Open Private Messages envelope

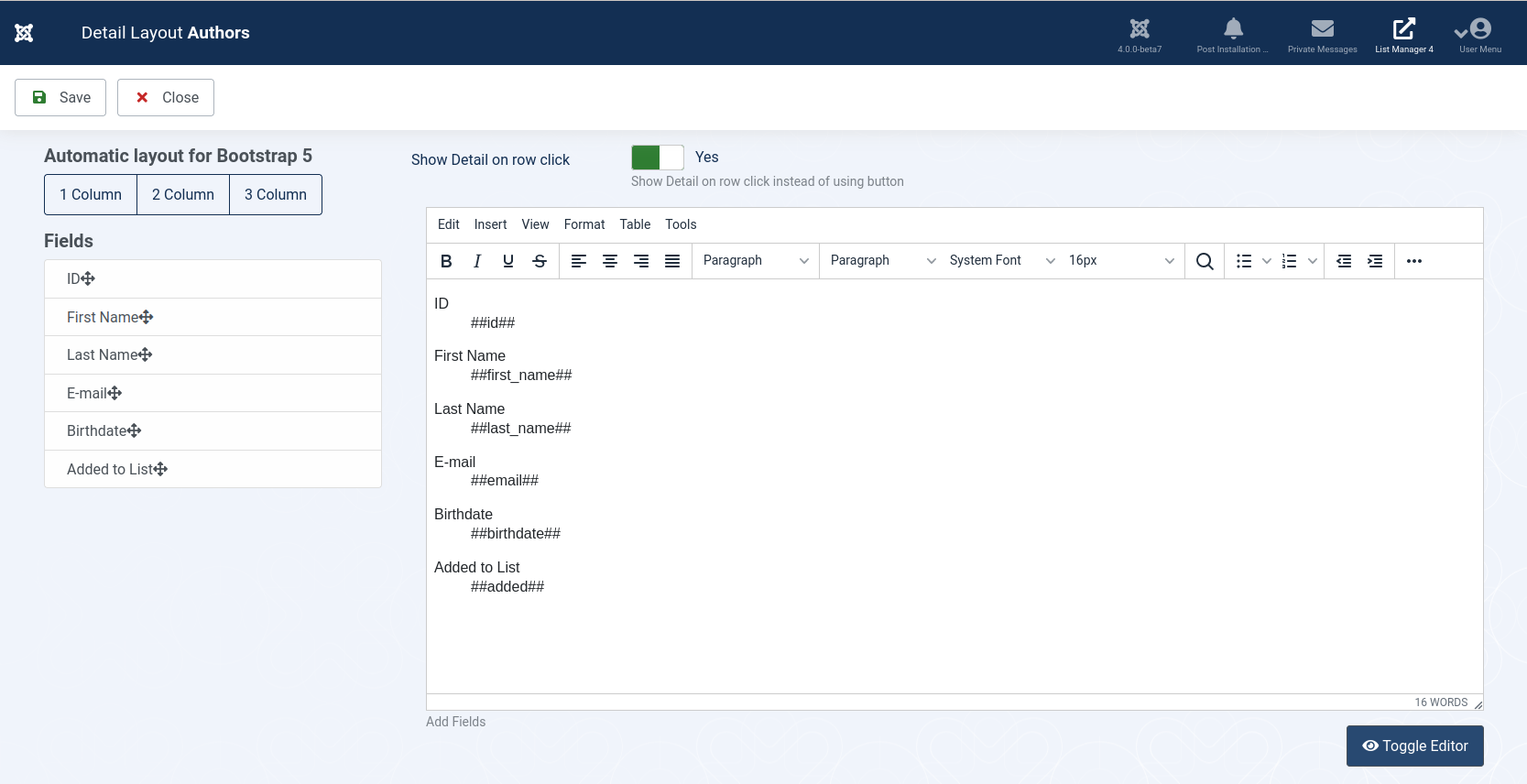[1322, 35]
